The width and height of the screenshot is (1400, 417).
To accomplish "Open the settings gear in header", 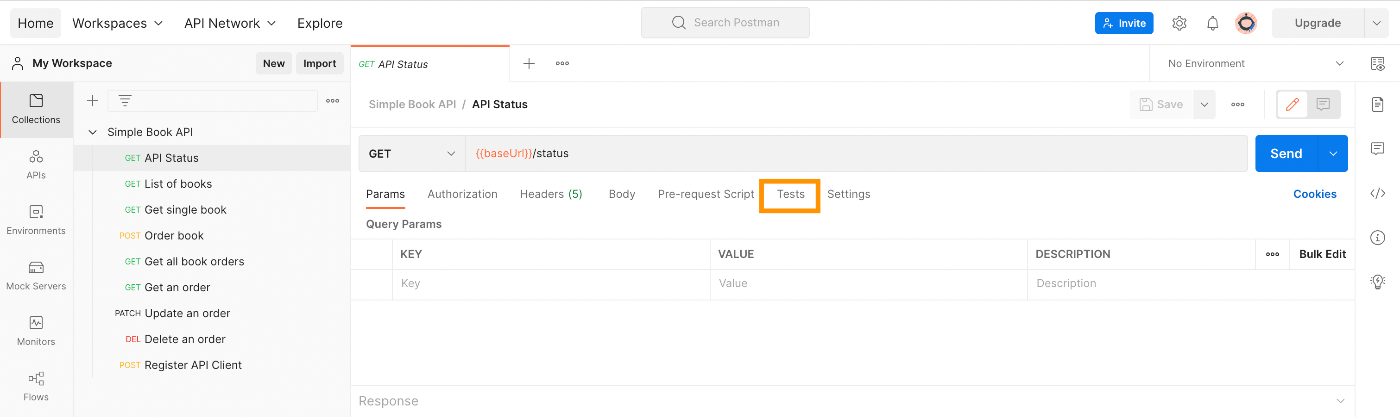I will (1179, 23).
